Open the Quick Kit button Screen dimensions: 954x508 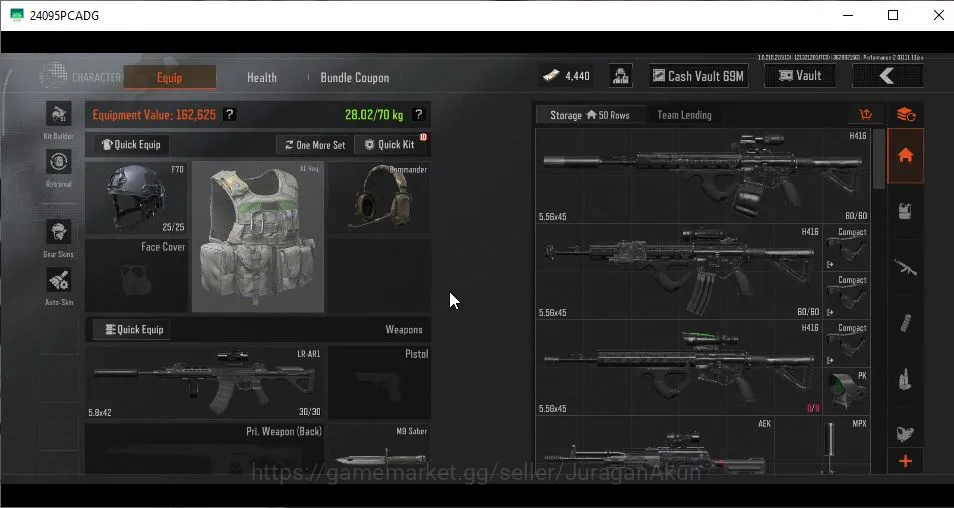pos(390,145)
